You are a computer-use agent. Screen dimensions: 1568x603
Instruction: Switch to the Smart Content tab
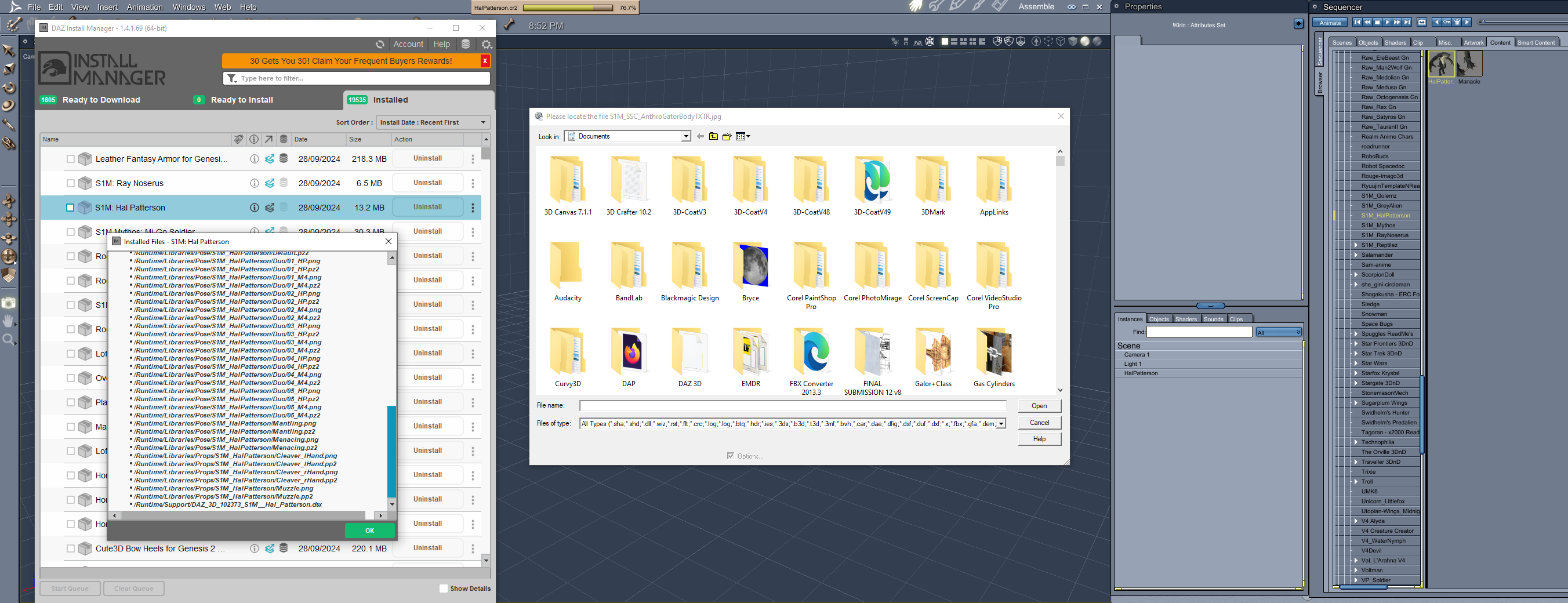tap(1536, 42)
